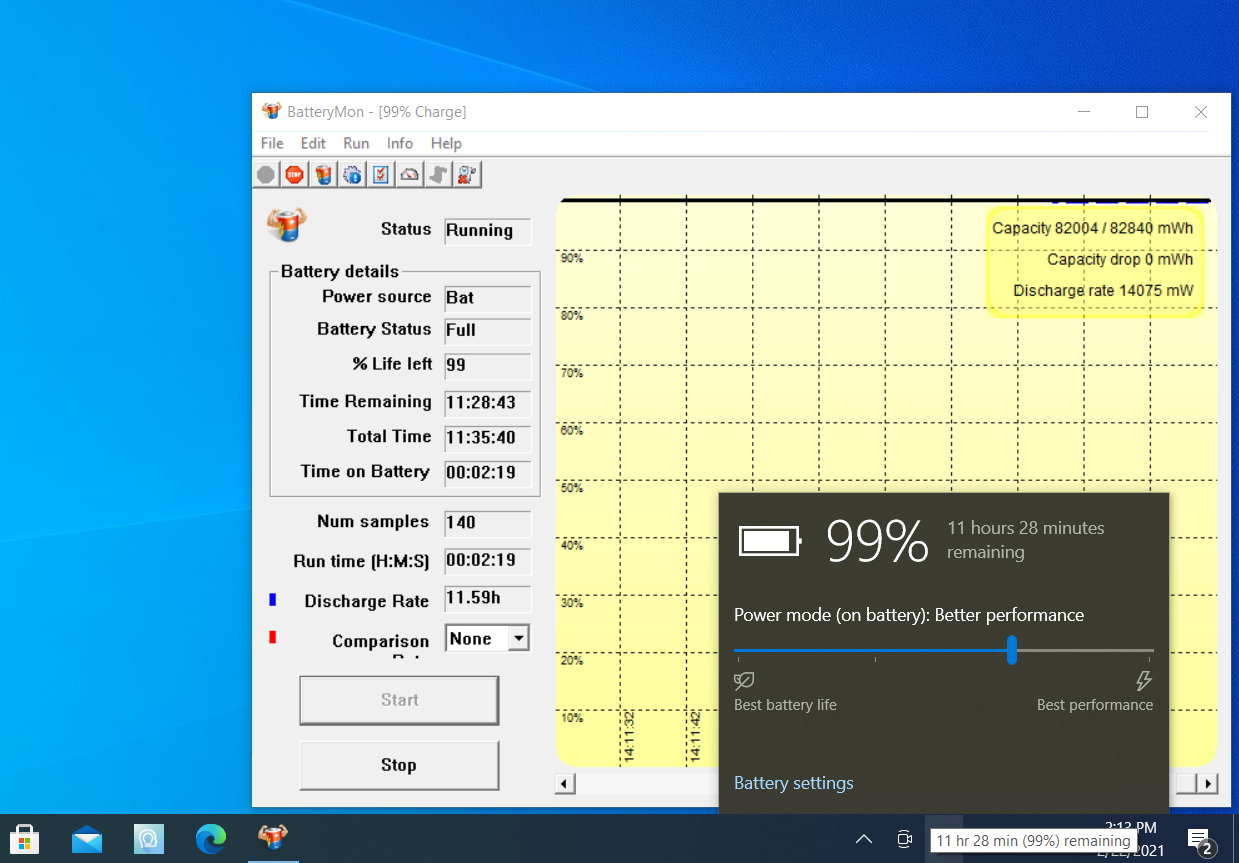
Task: Click the 14:11:42 timestamp on the chart
Action: 695,736
